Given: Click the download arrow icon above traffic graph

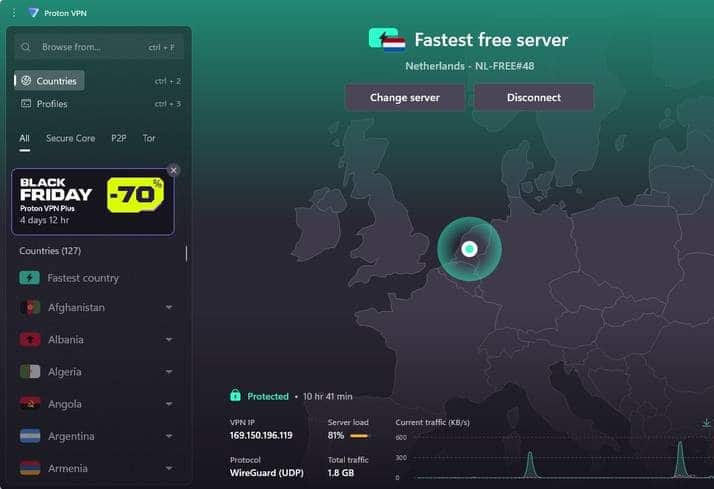Looking at the screenshot, I should pyautogui.click(x=706, y=423).
